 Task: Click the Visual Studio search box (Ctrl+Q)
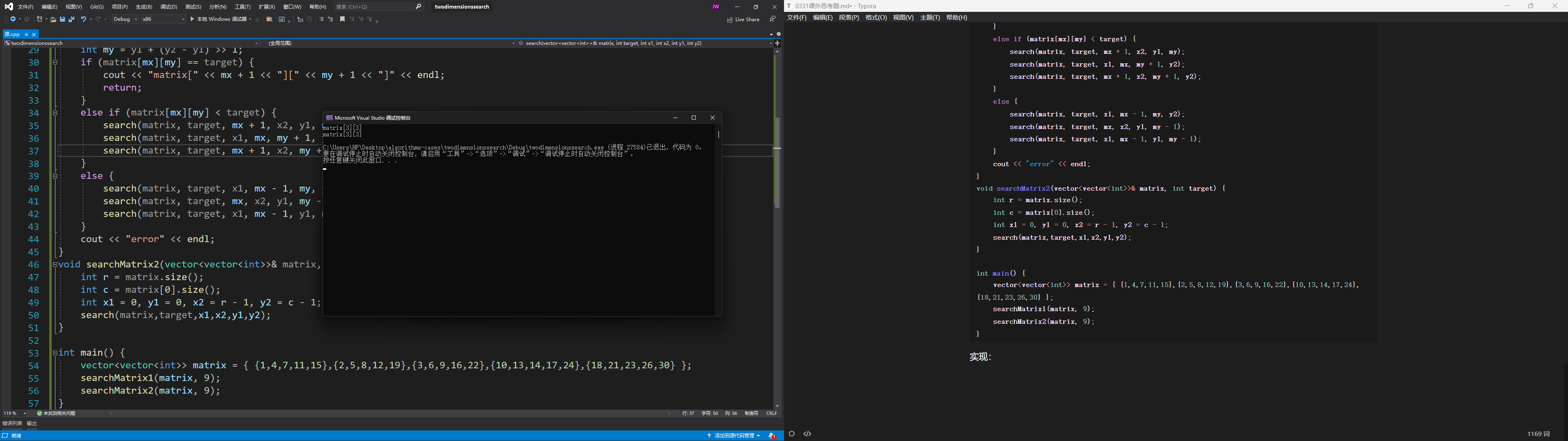379,7
